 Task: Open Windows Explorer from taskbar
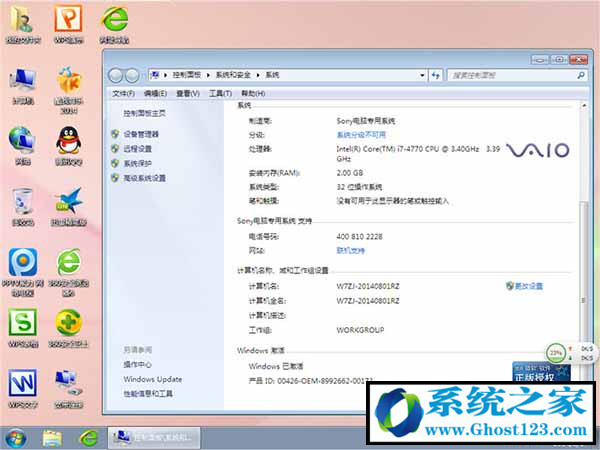click(x=52, y=439)
